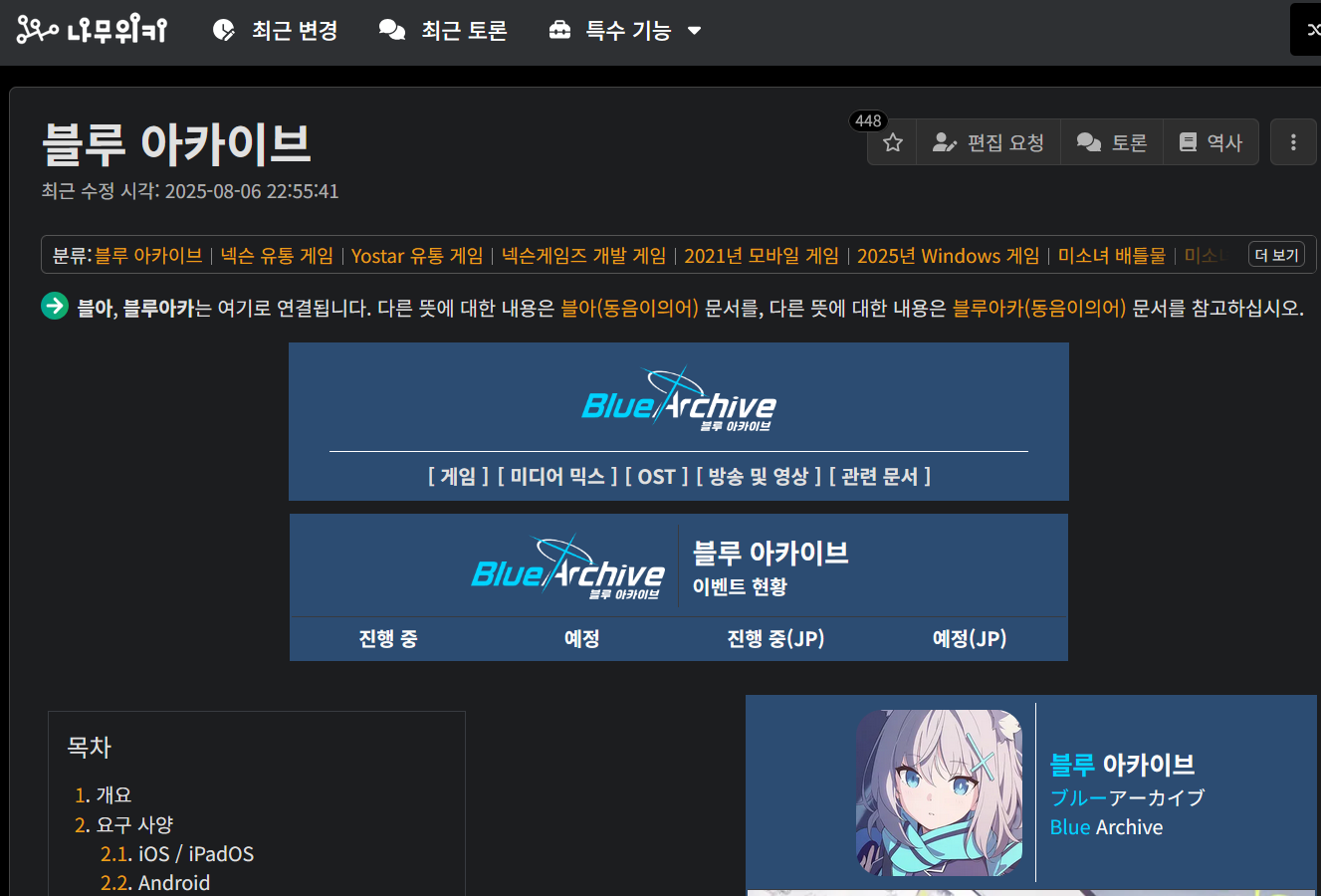Expand the 특수 기능 dropdown menu

(625, 31)
